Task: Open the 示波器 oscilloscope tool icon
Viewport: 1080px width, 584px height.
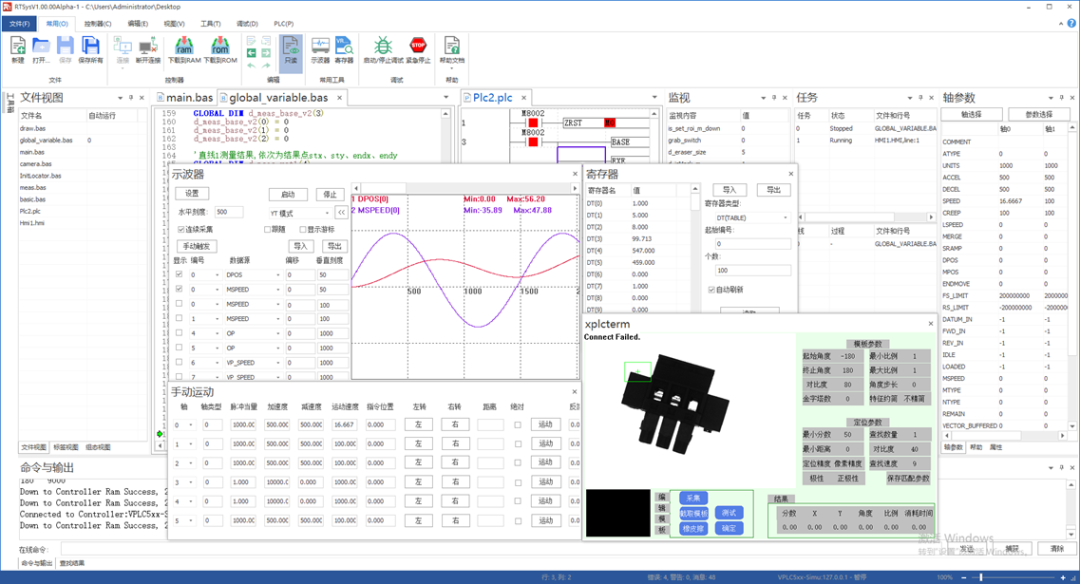Action: tap(320, 46)
